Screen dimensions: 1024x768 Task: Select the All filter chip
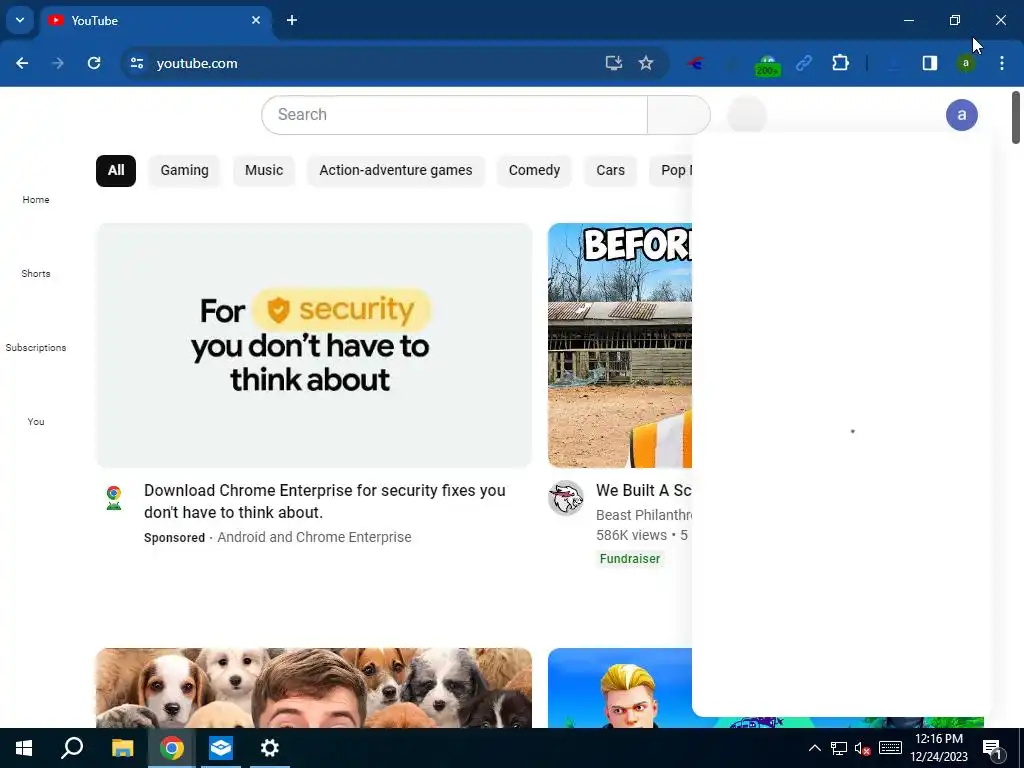click(x=116, y=170)
